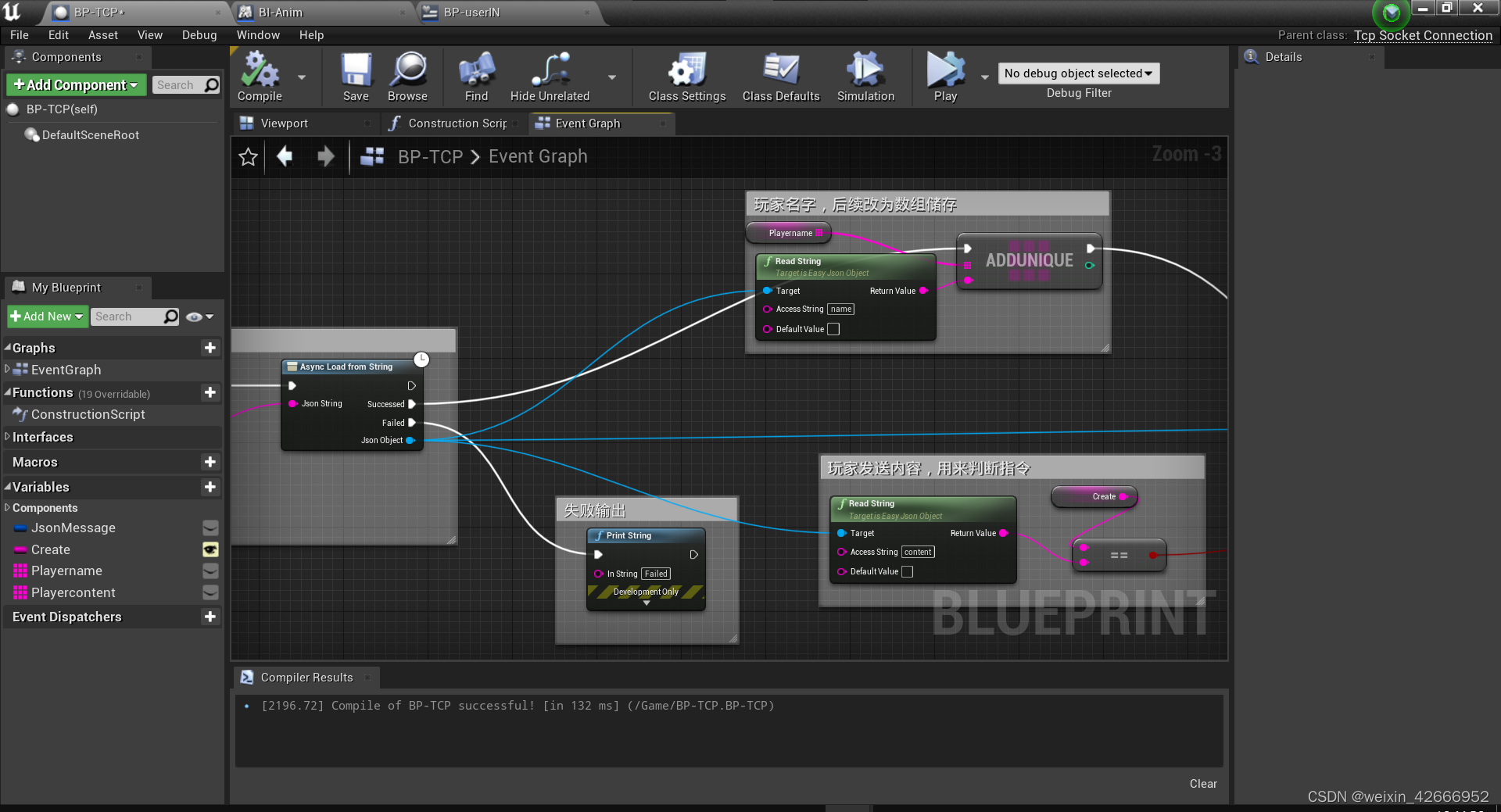This screenshot has height=812, width=1501.
Task: Open the Debug menu
Action: 199,34
